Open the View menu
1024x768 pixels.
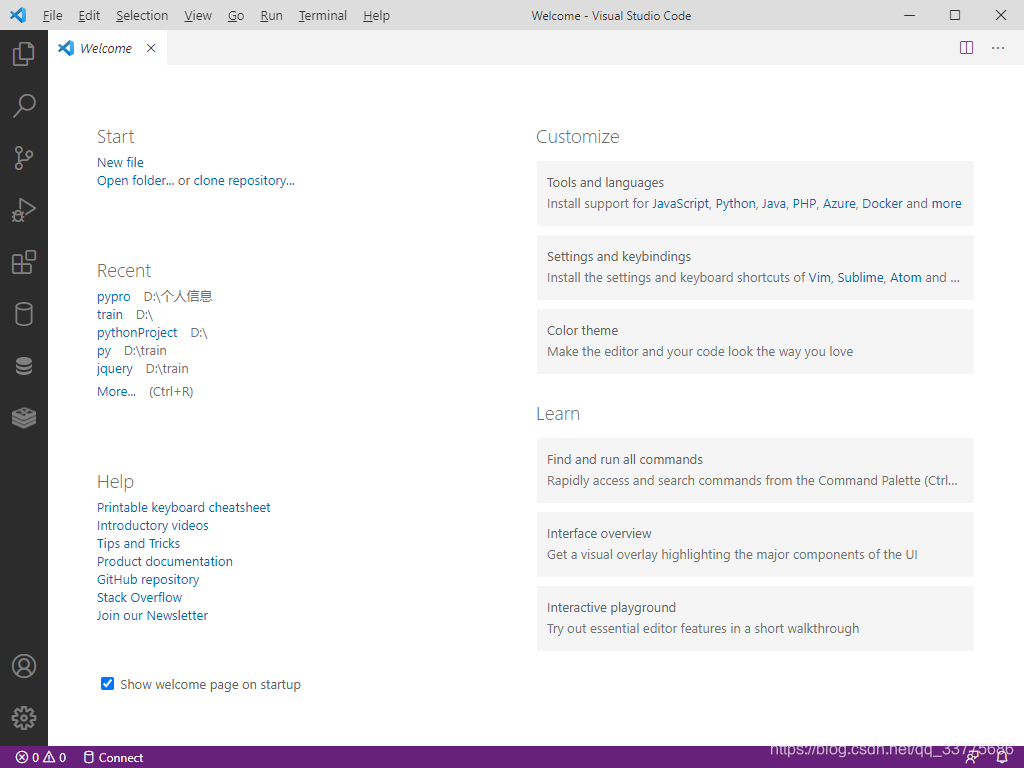(x=197, y=16)
